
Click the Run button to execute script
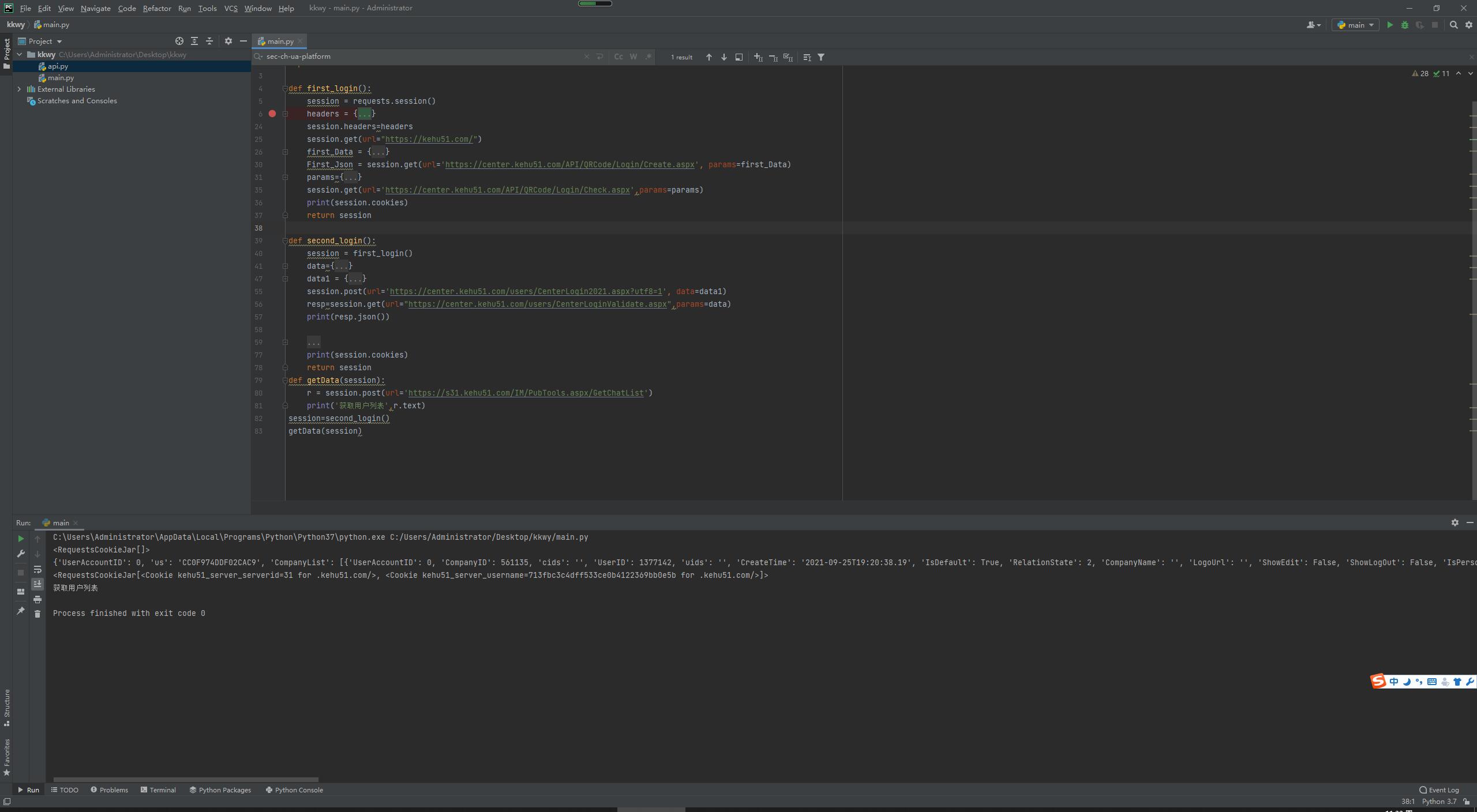pos(1389,24)
